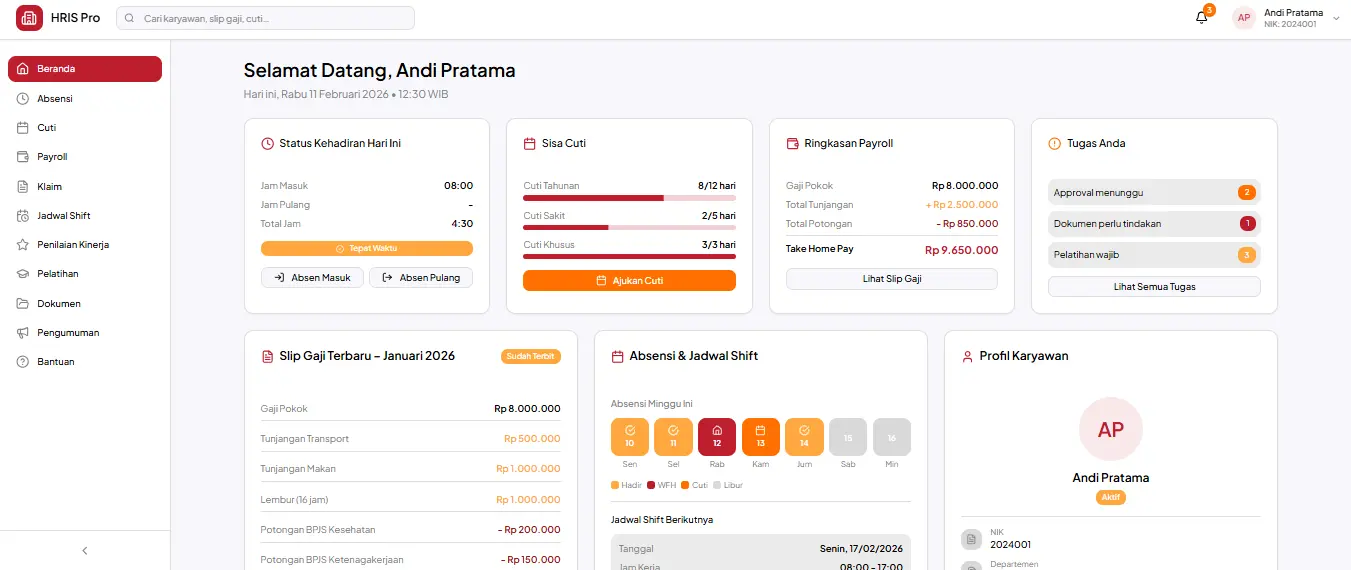Viewport: 1351px width, 570px height.
Task: Select Wednesday 12 WFH day tile
Action: coord(717,437)
